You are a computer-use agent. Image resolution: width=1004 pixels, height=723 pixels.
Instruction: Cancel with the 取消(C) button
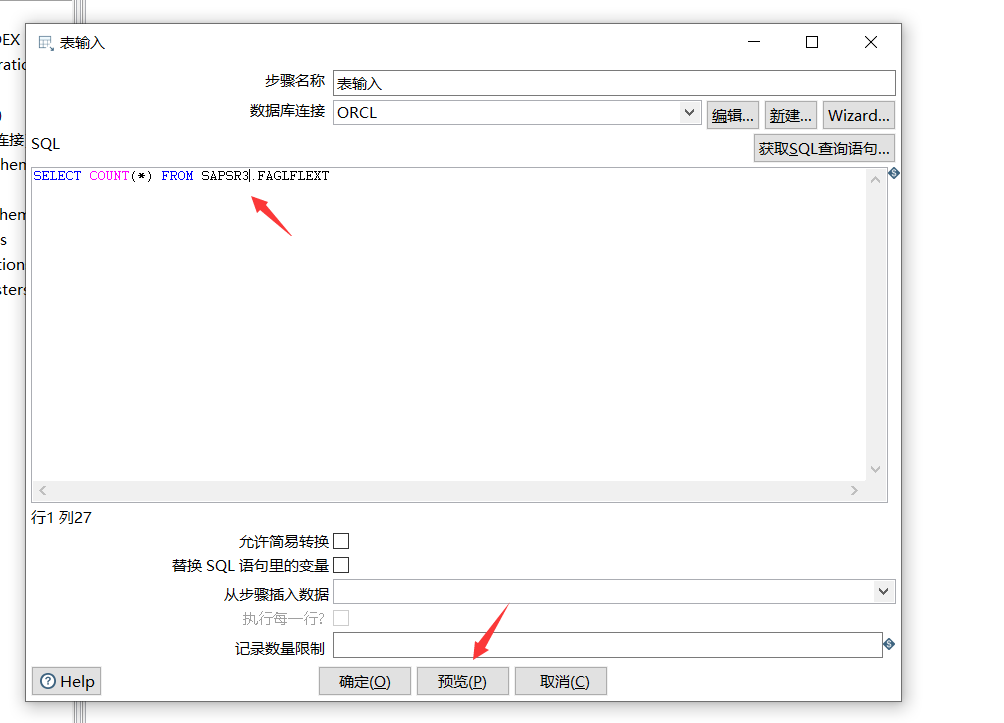(x=560, y=681)
